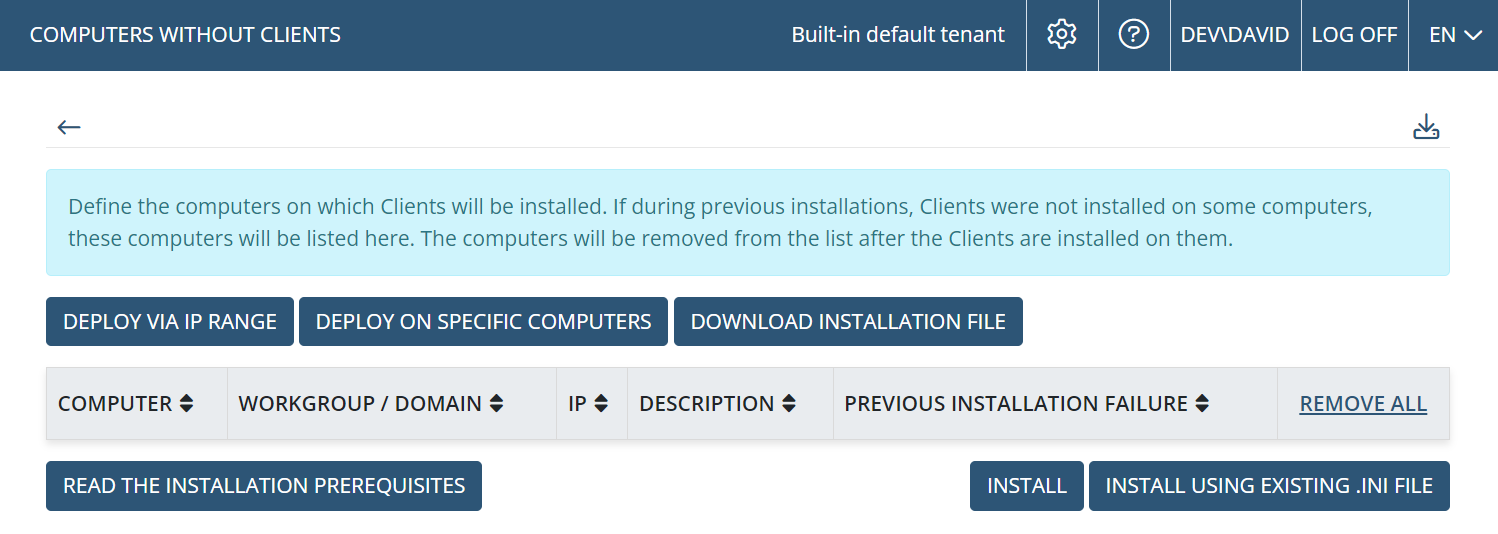Choose Deploy on Specific Computers

[x=483, y=322]
